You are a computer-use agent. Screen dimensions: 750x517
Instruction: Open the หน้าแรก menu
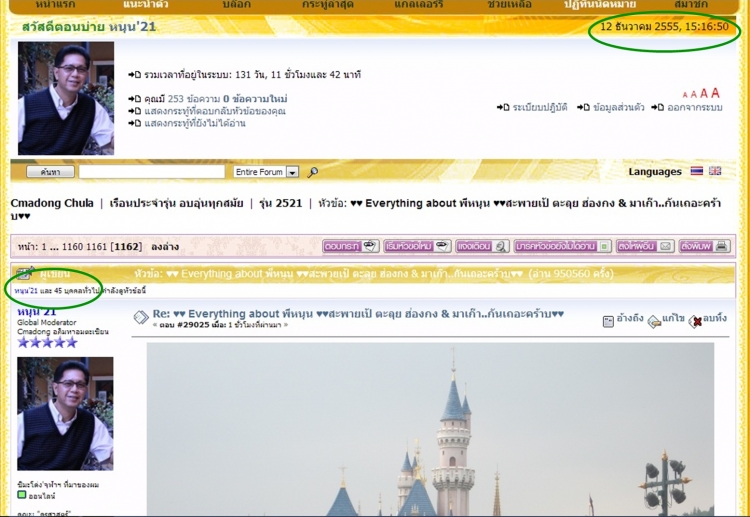click(53, 5)
